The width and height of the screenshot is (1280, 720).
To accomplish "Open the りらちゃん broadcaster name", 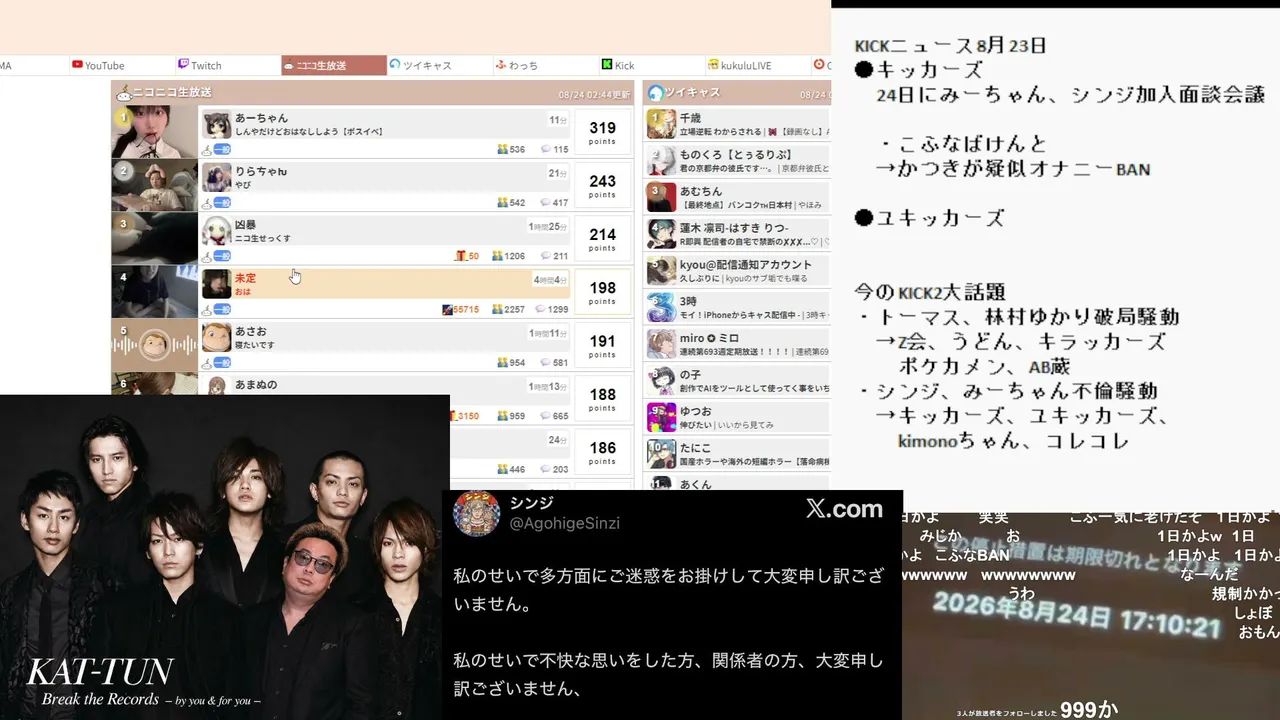I will (x=261, y=172).
